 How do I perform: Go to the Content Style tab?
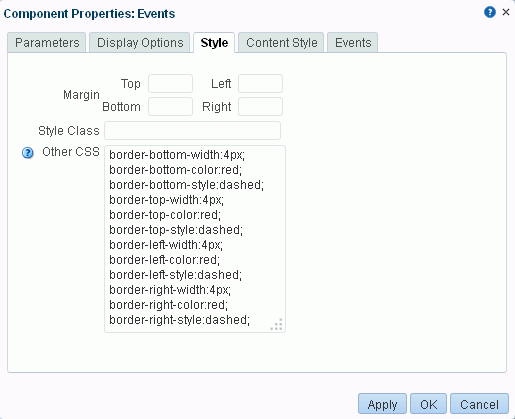281,43
